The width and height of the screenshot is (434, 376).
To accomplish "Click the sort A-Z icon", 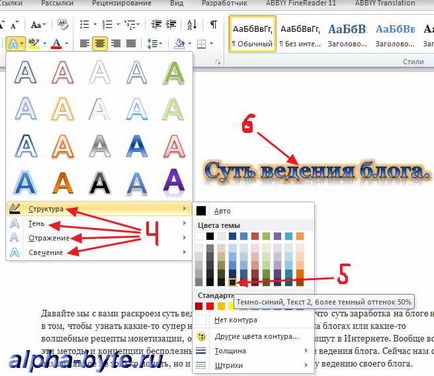I will [x=191, y=24].
